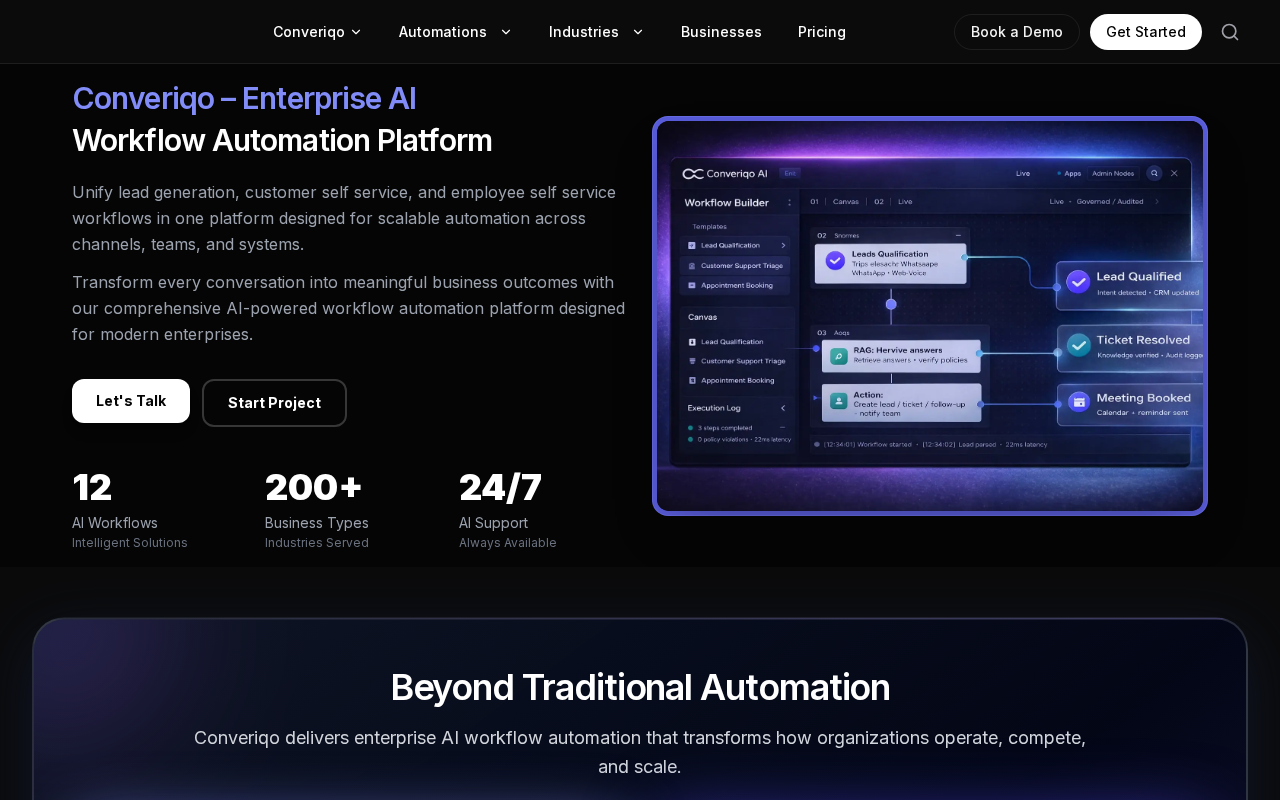Click the "Intelligent Solutions" caption
Viewport: 1280px width, 800px height.
[130, 543]
